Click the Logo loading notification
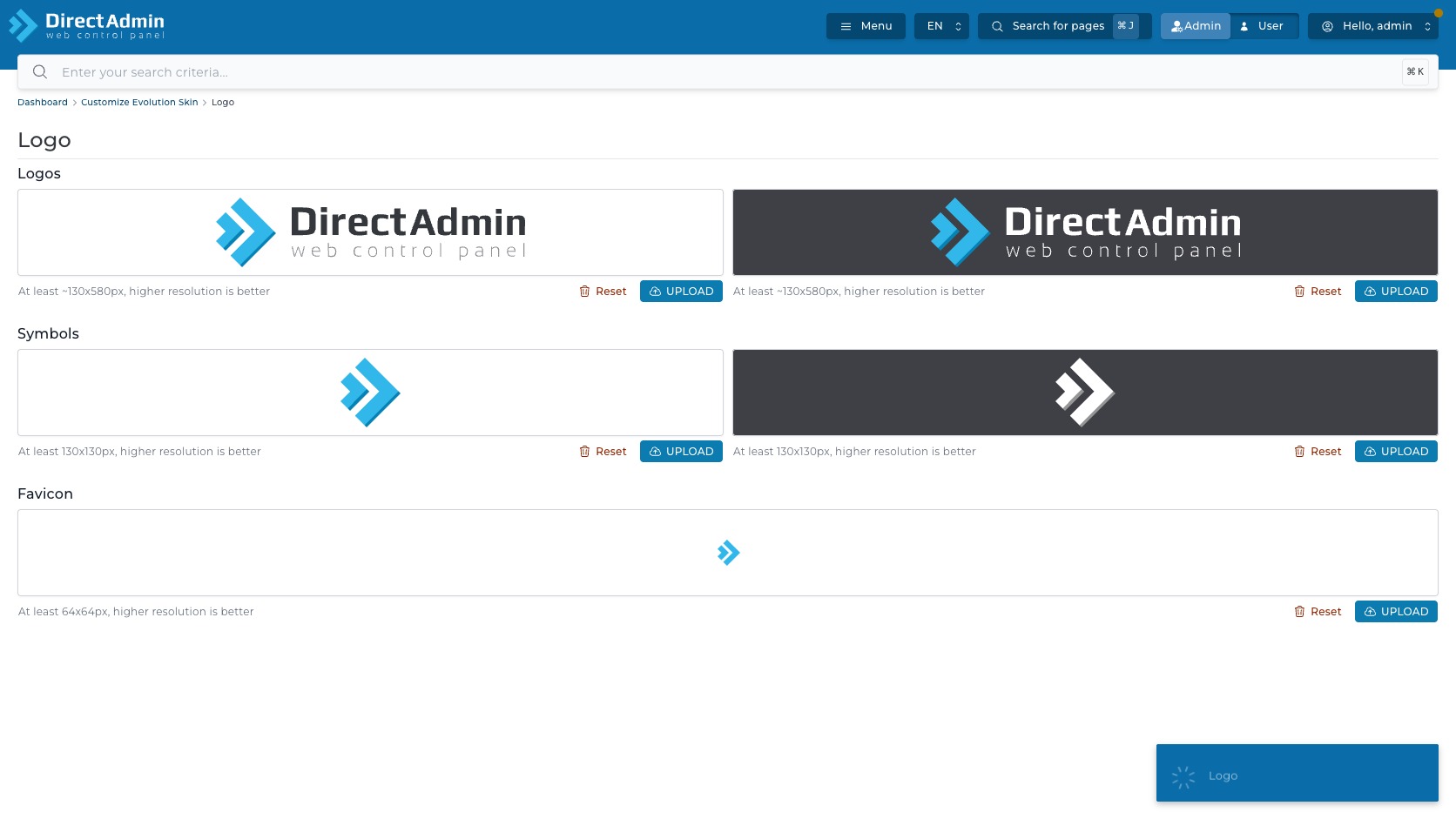The height and width of the screenshot is (819, 1456). click(x=1298, y=773)
